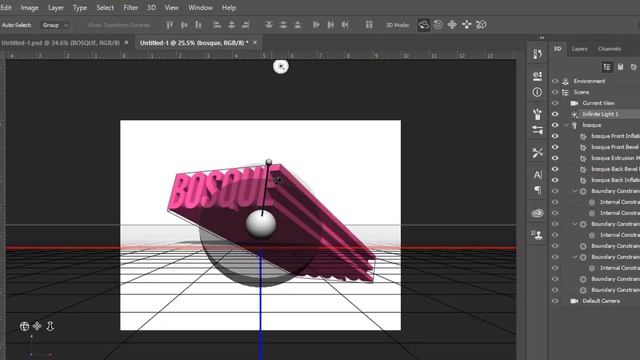
Task: Toggle visibility of Default Camera
Action: point(555,301)
